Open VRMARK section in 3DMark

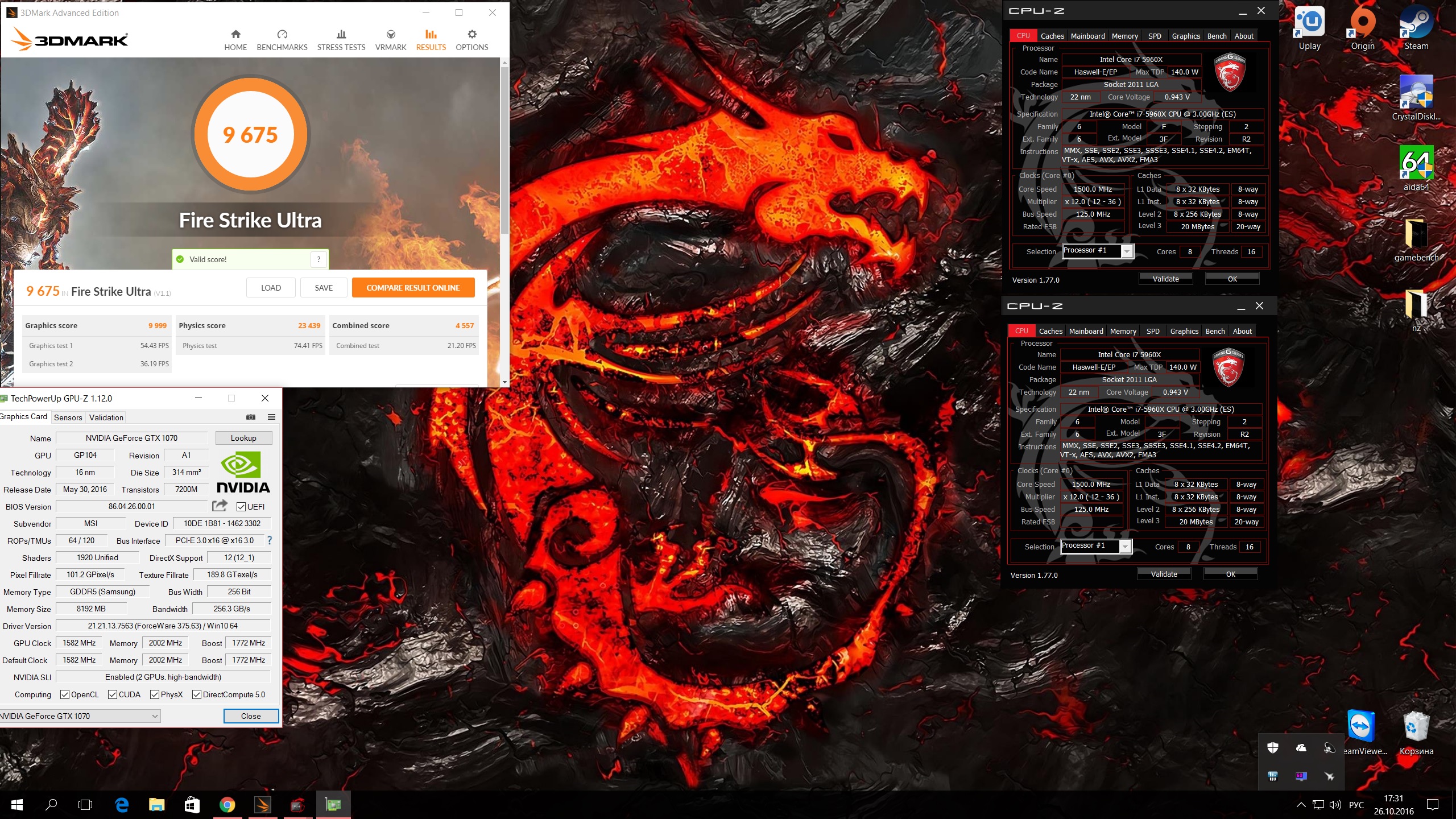pyautogui.click(x=391, y=40)
